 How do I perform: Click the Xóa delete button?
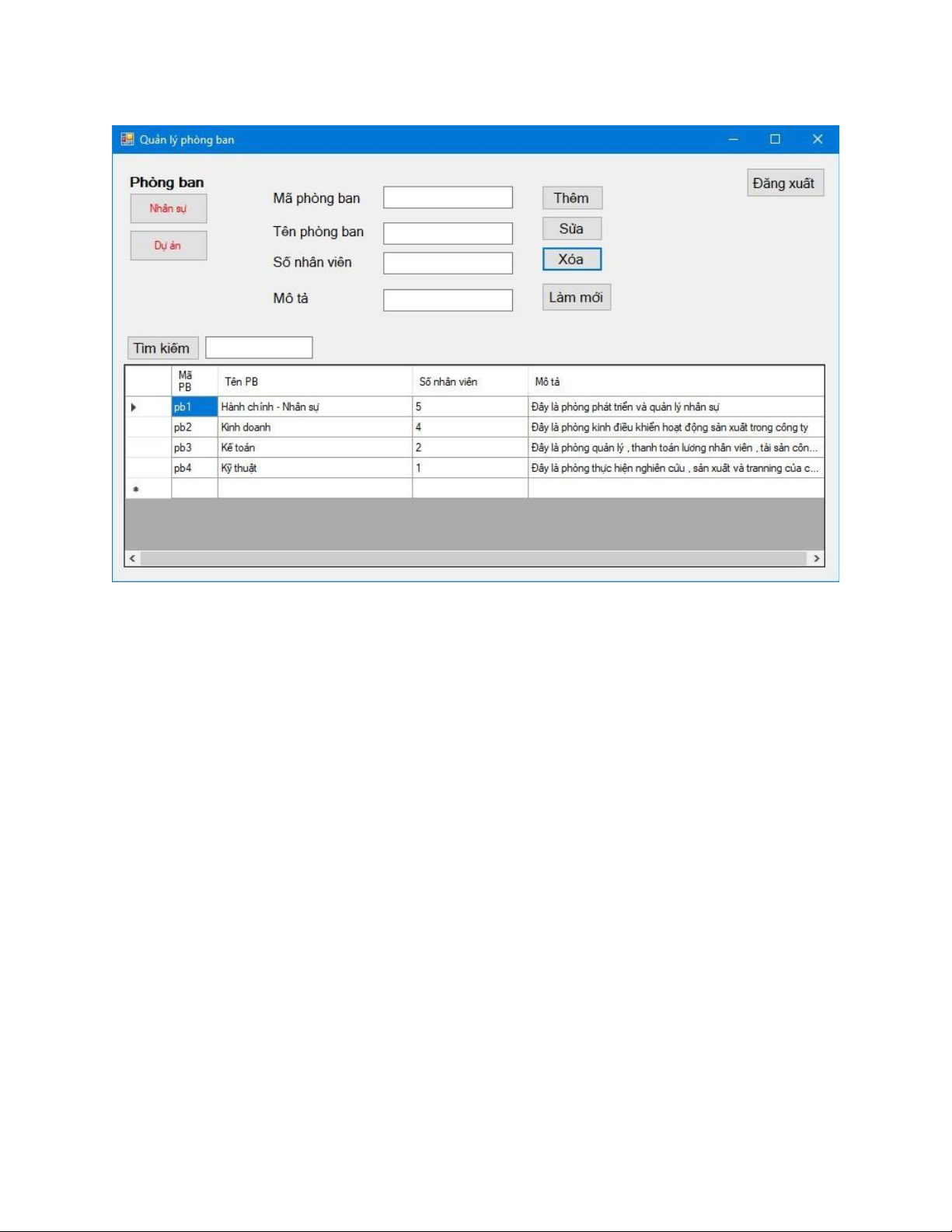[x=572, y=260]
